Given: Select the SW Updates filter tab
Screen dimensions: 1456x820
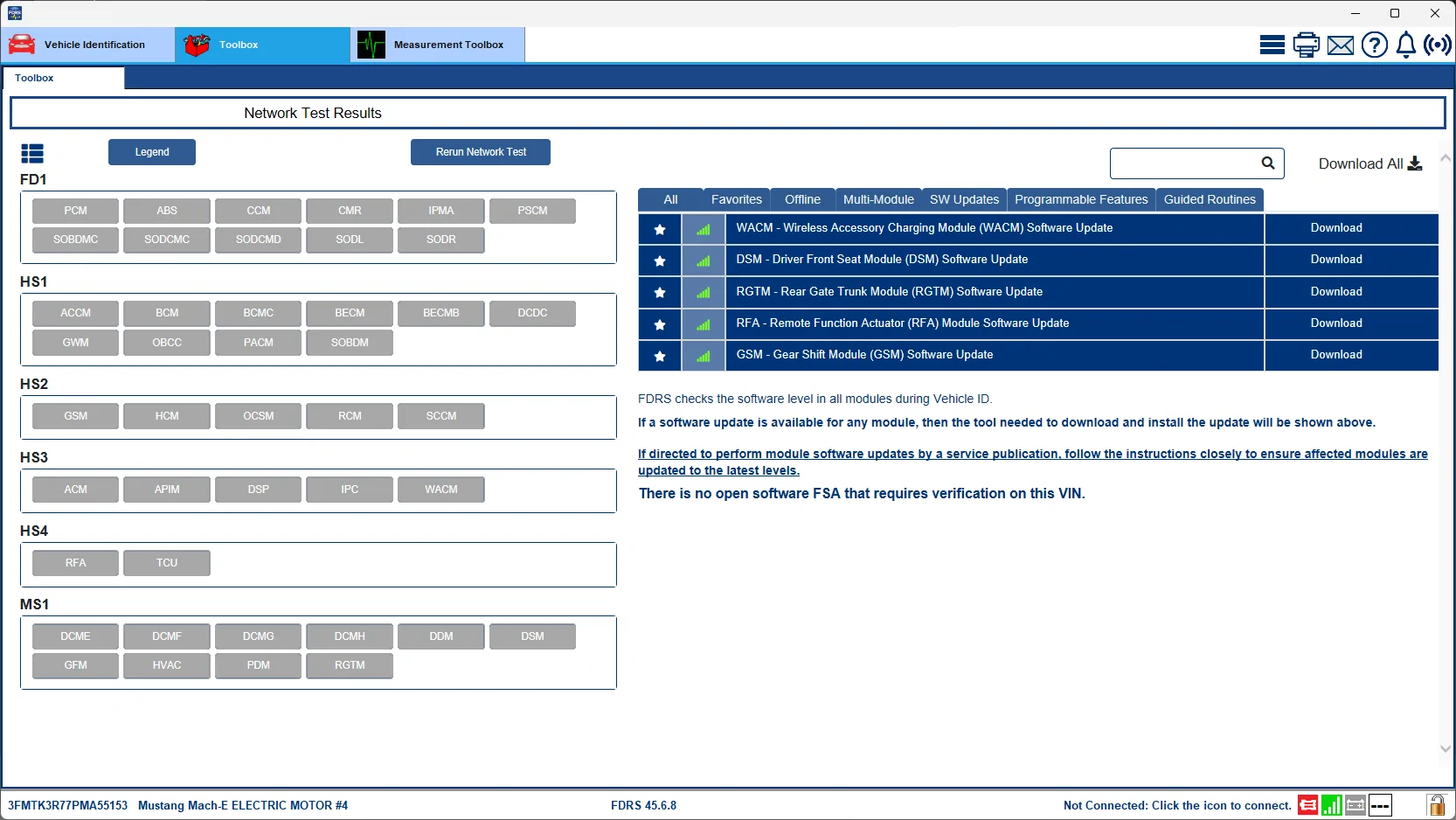Looking at the screenshot, I should (964, 199).
